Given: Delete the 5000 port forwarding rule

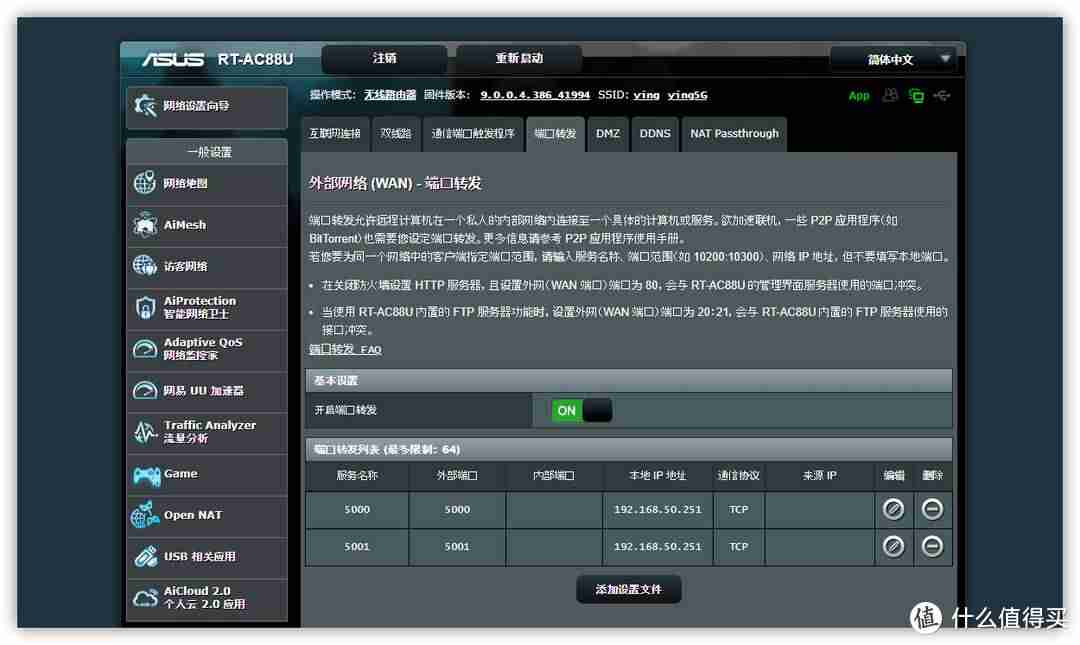Looking at the screenshot, I should pyautogui.click(x=933, y=509).
